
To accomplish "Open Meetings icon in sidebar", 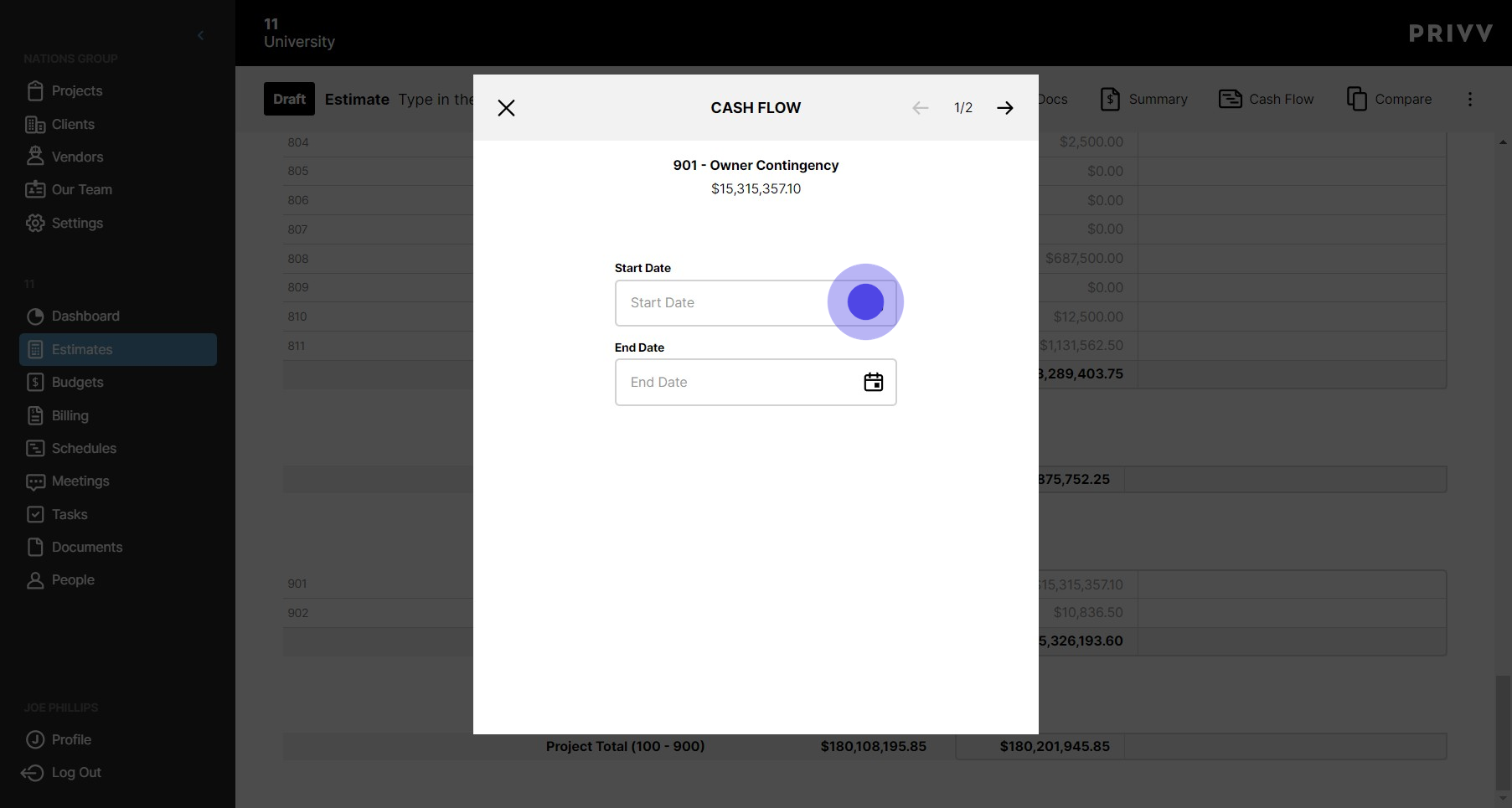I will (35, 481).
